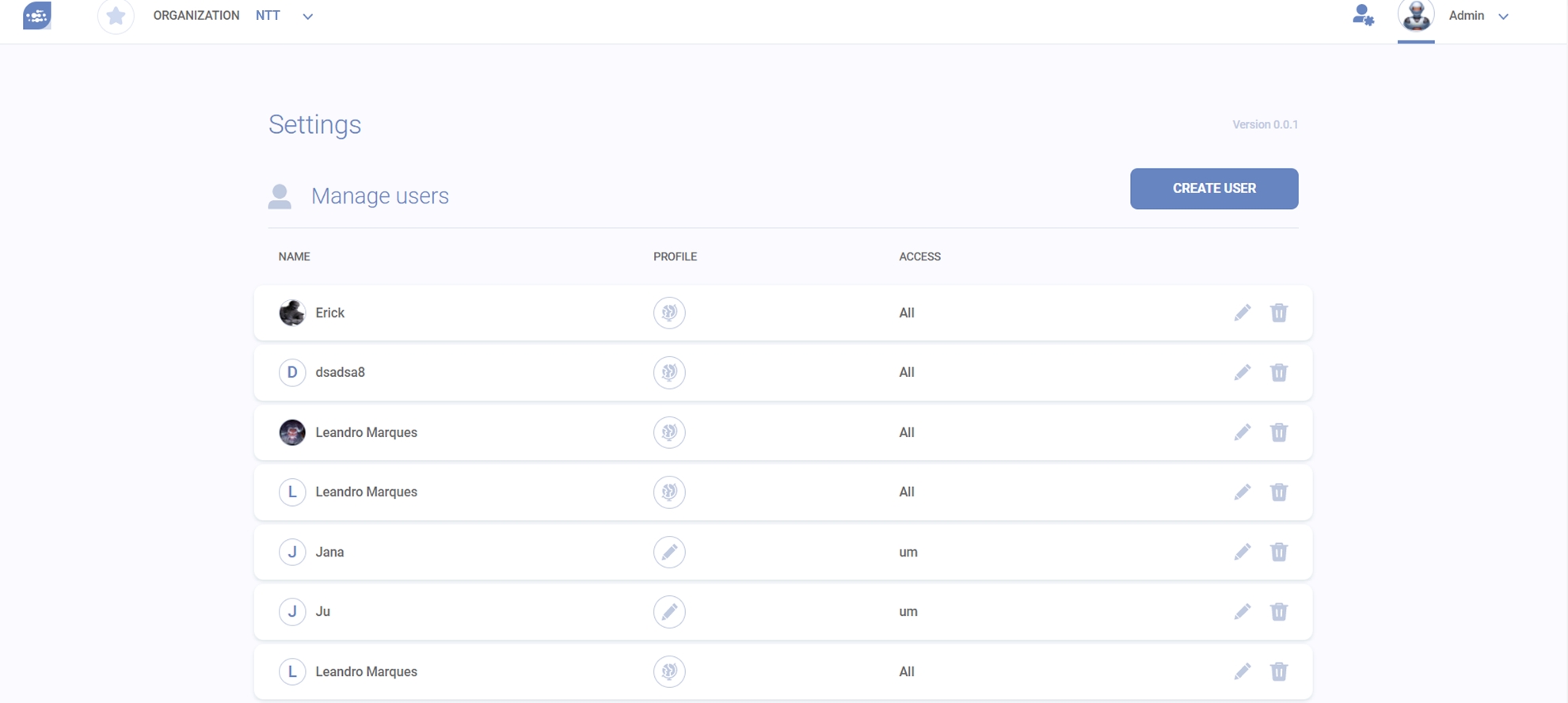Edit user dsadsa8 with pencil icon
The width and height of the screenshot is (1568, 703).
pyautogui.click(x=1242, y=372)
